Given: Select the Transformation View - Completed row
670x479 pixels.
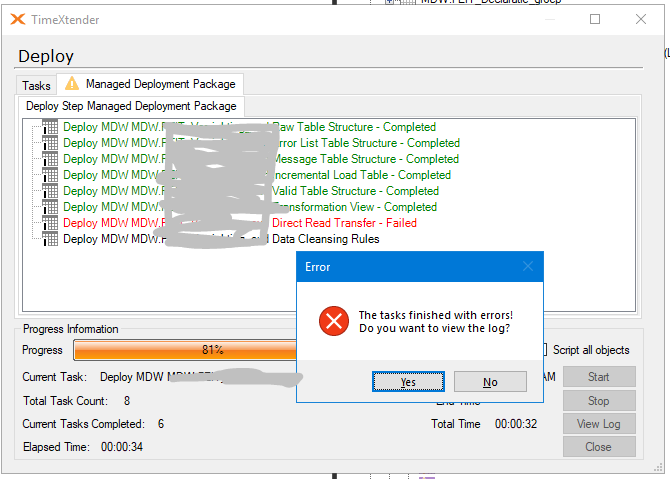Looking at the screenshot, I should point(250,207).
